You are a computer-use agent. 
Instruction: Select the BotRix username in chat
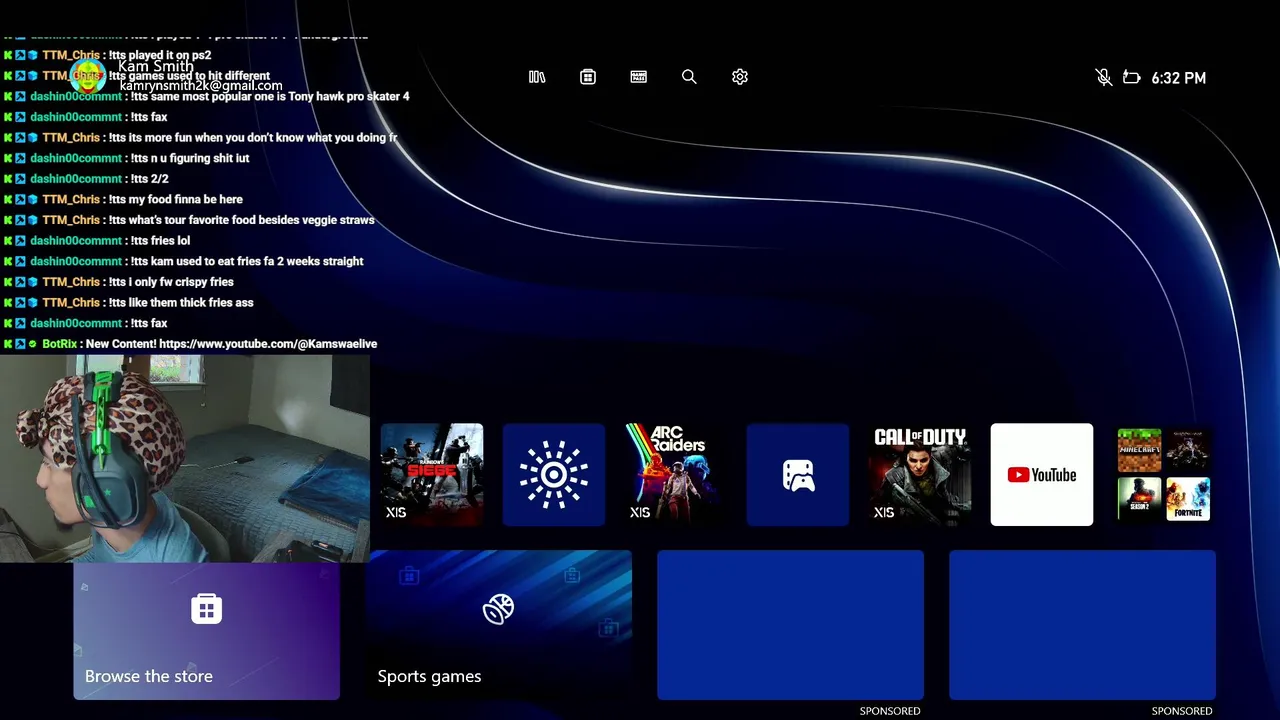point(60,344)
